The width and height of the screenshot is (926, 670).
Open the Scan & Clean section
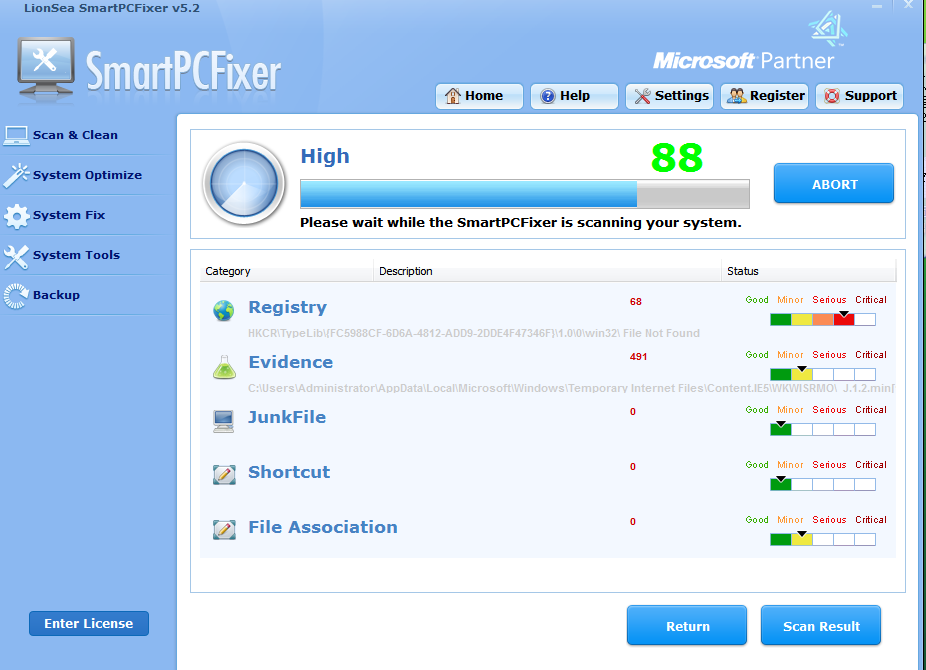tap(75, 135)
